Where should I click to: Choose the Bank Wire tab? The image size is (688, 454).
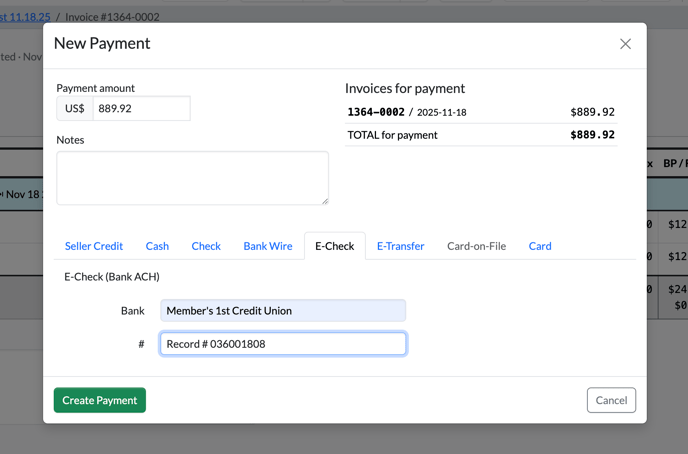click(x=268, y=246)
